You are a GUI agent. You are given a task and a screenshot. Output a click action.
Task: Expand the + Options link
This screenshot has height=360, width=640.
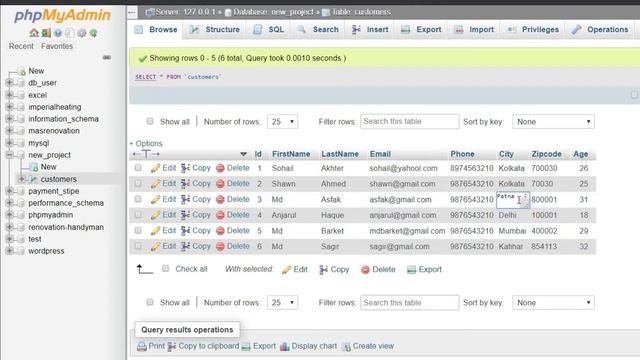146,144
